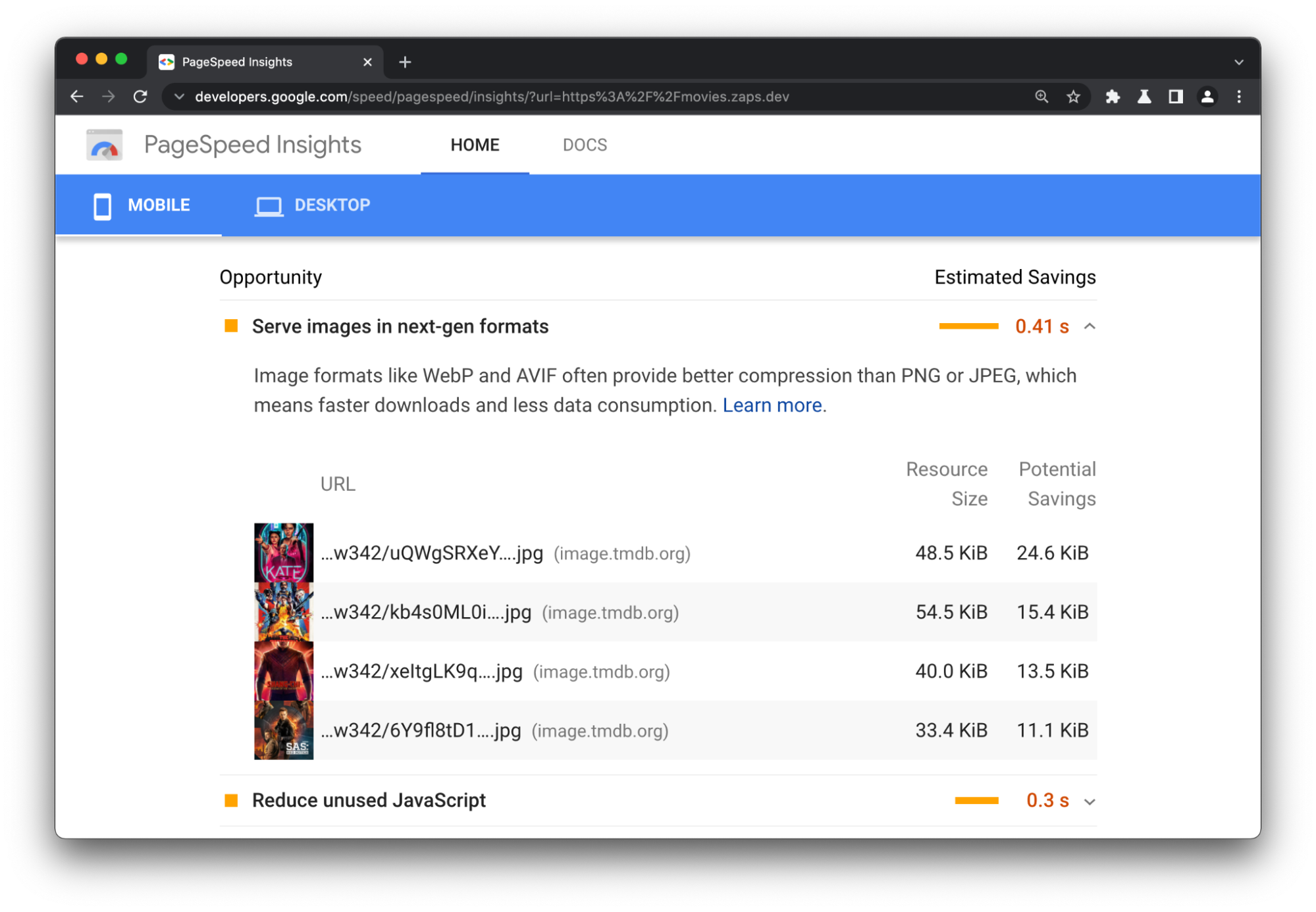Bookmark the page with the star icon

(x=1073, y=96)
